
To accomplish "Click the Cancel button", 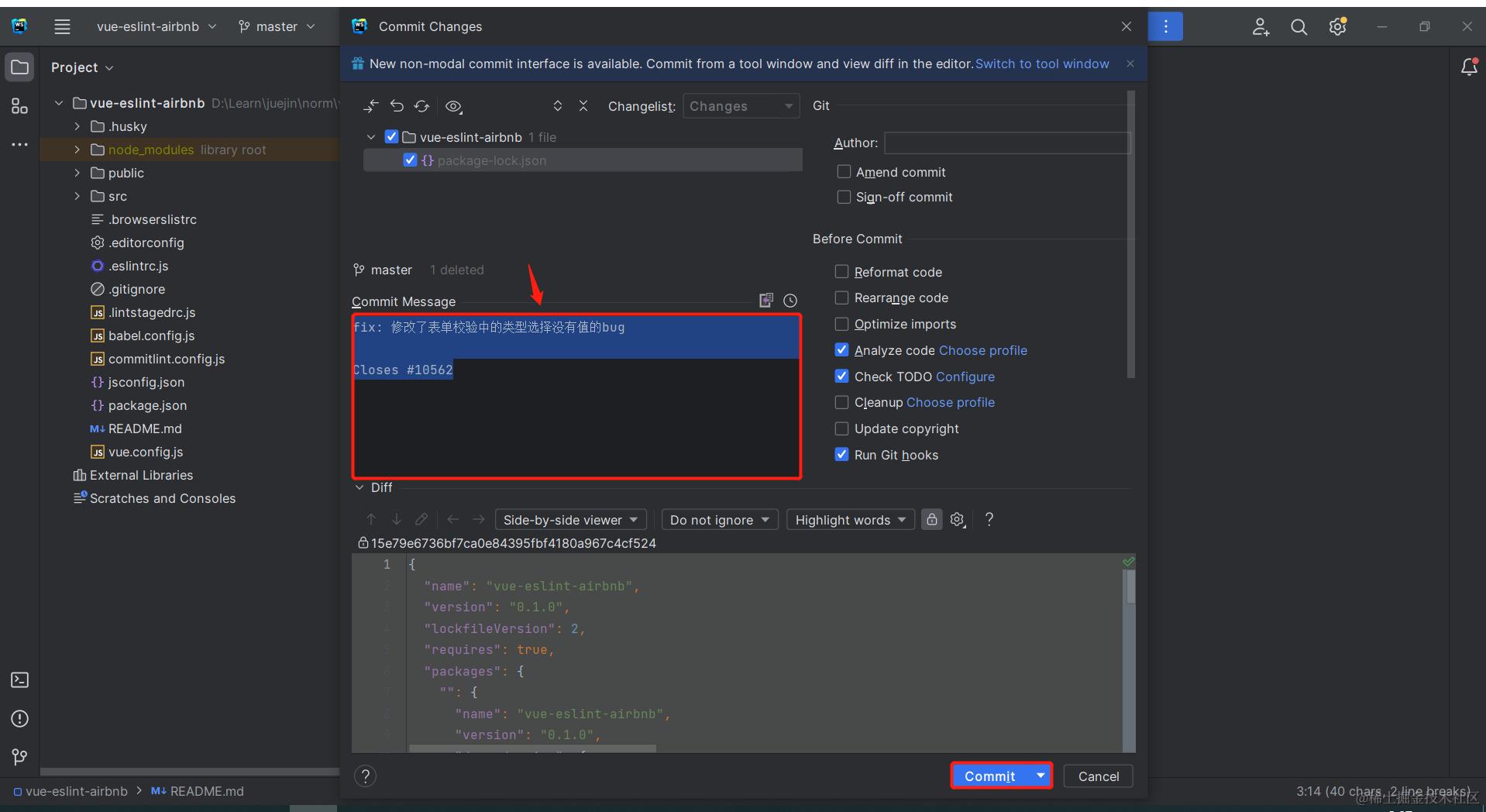I will pyautogui.click(x=1099, y=776).
